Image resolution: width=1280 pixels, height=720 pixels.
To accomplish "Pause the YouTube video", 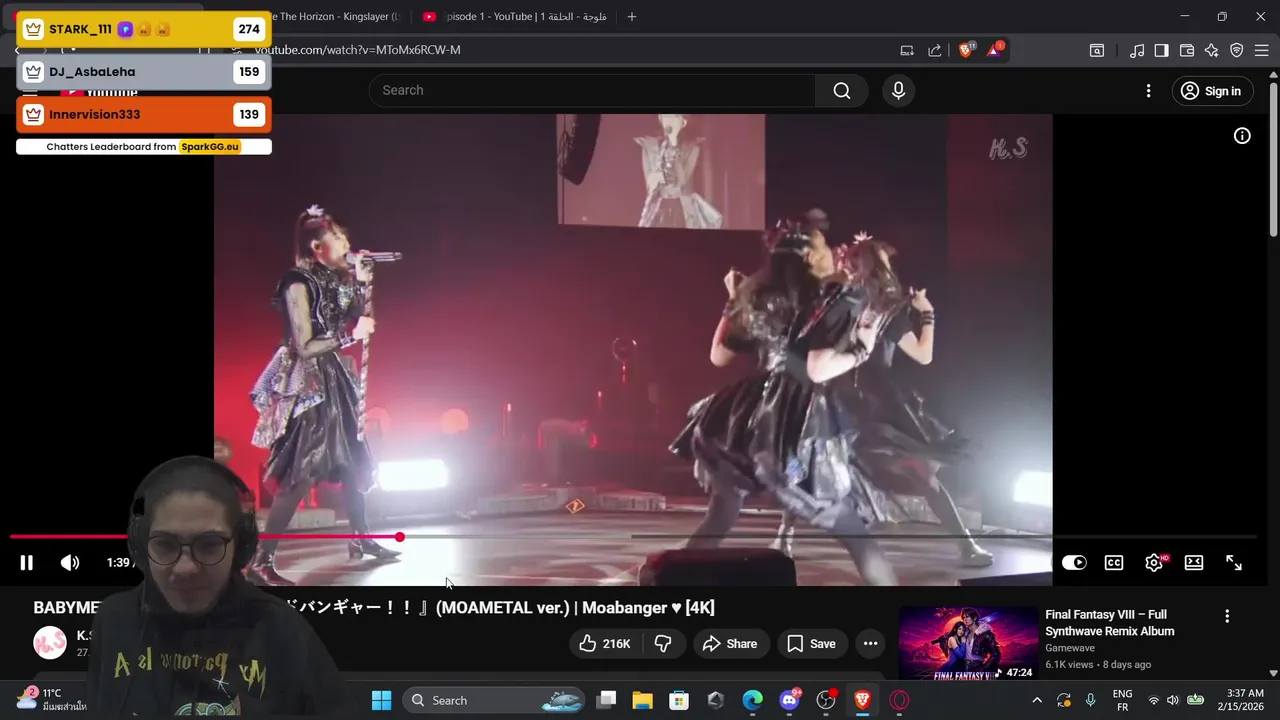I will pyautogui.click(x=27, y=563).
